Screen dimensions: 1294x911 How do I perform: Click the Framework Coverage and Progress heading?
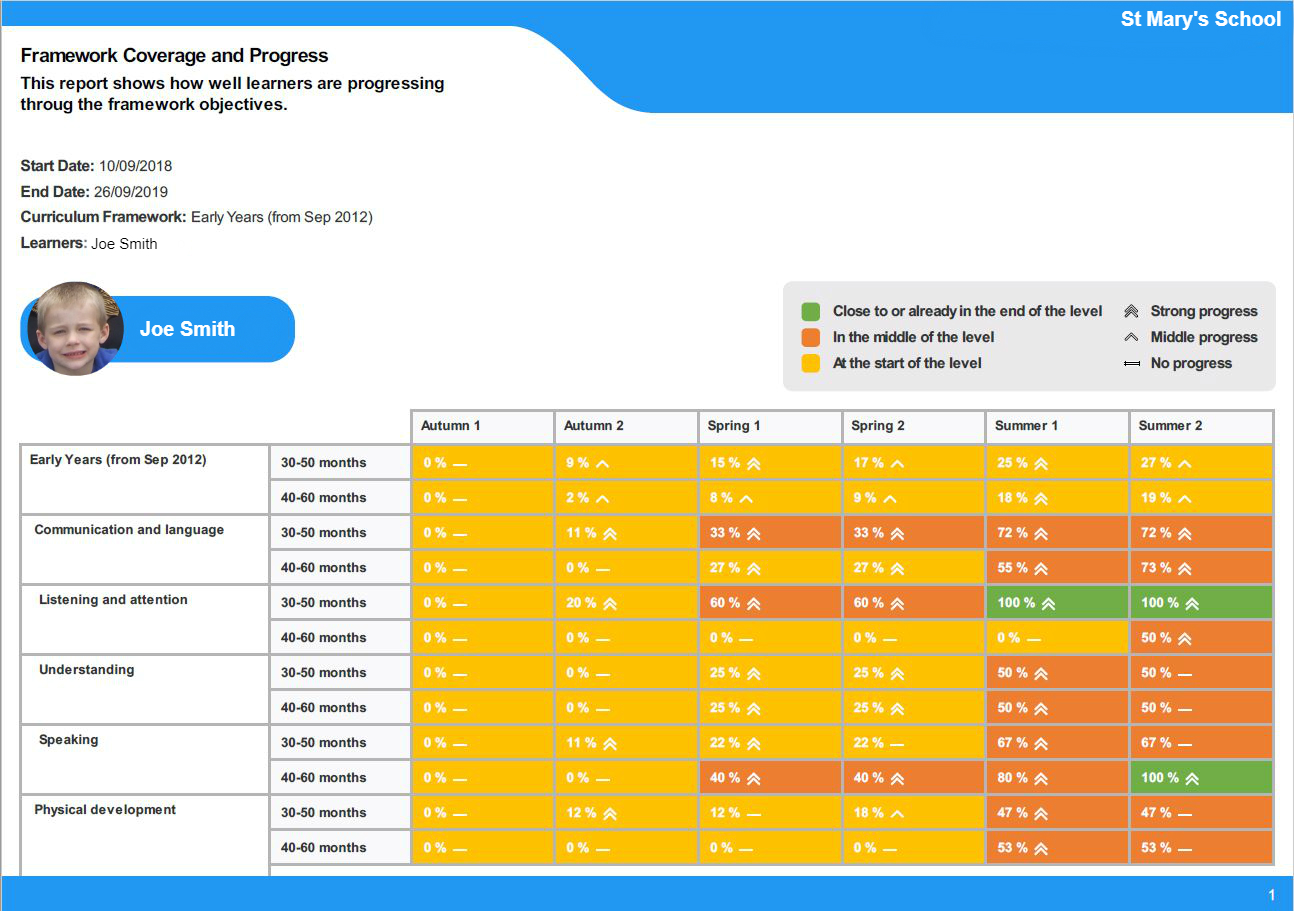(174, 56)
